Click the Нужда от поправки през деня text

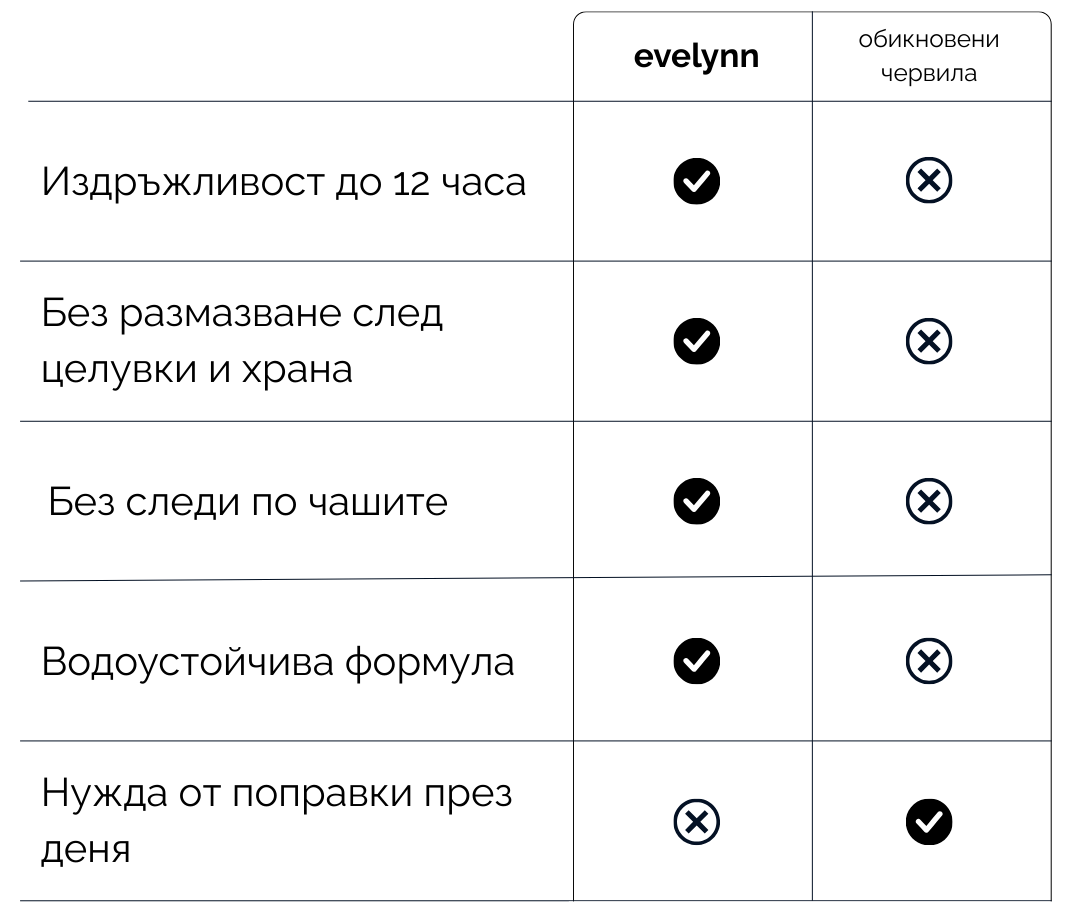pyautogui.click(x=276, y=821)
